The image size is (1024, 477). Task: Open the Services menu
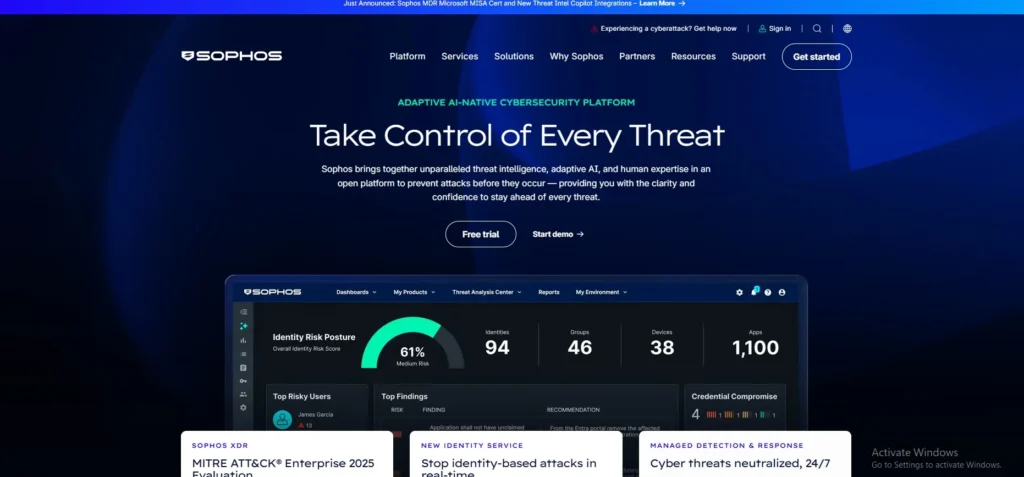460,56
